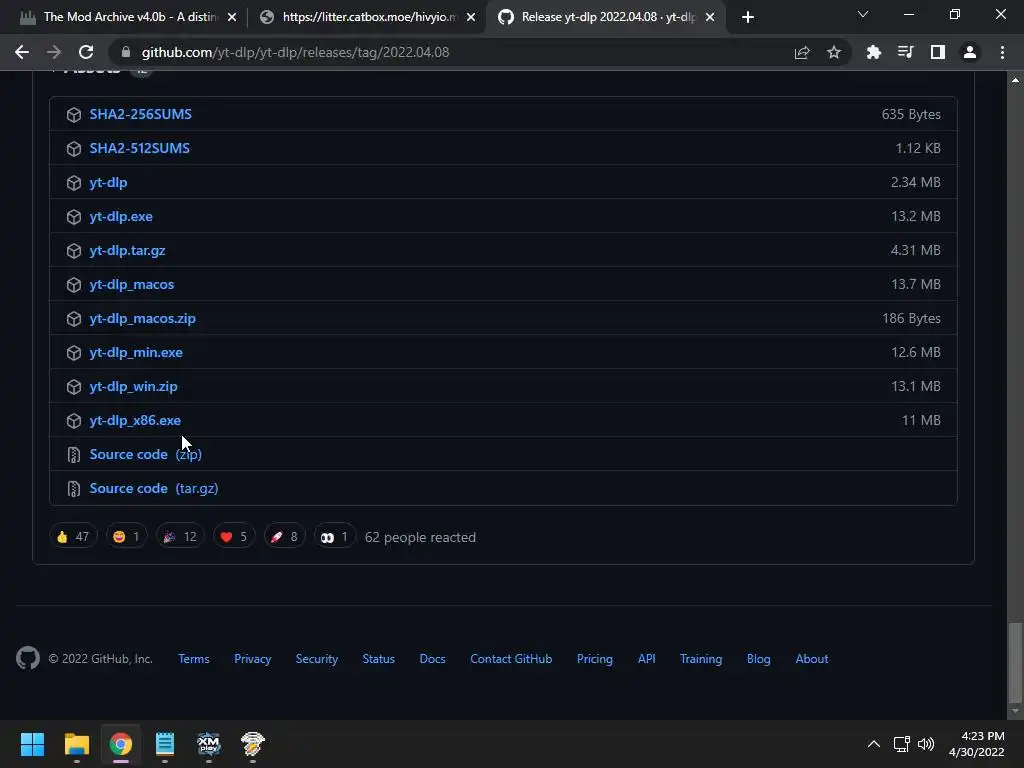Toggle heart reaction with 5
This screenshot has height=768, width=1024.
pos(234,537)
